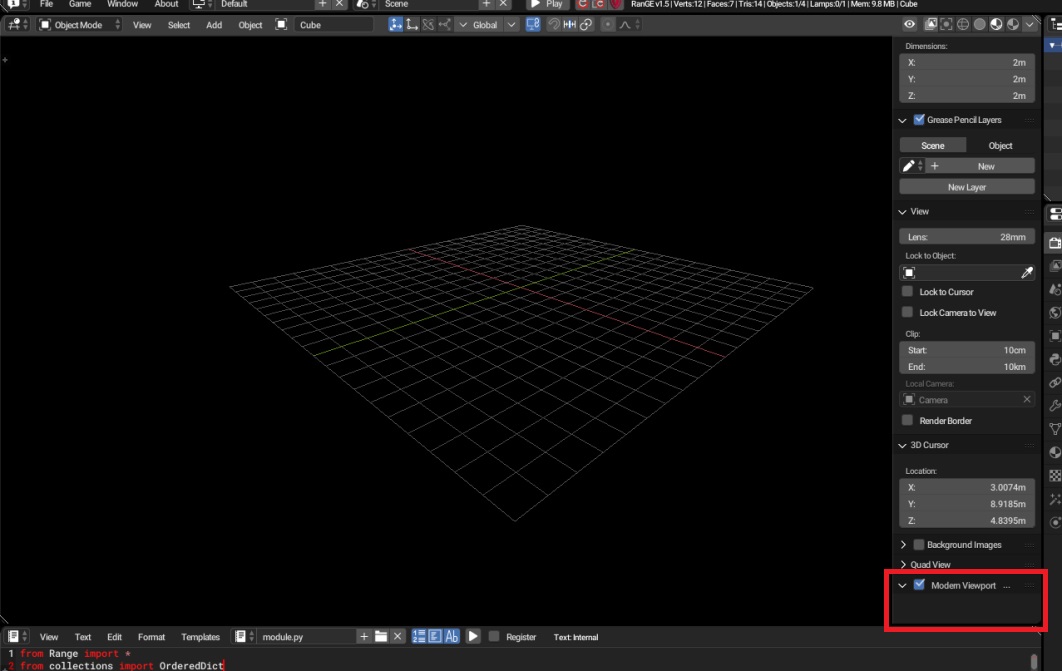The width and height of the screenshot is (1062, 671).
Task: Open viewport Select menu
Action: point(179,25)
